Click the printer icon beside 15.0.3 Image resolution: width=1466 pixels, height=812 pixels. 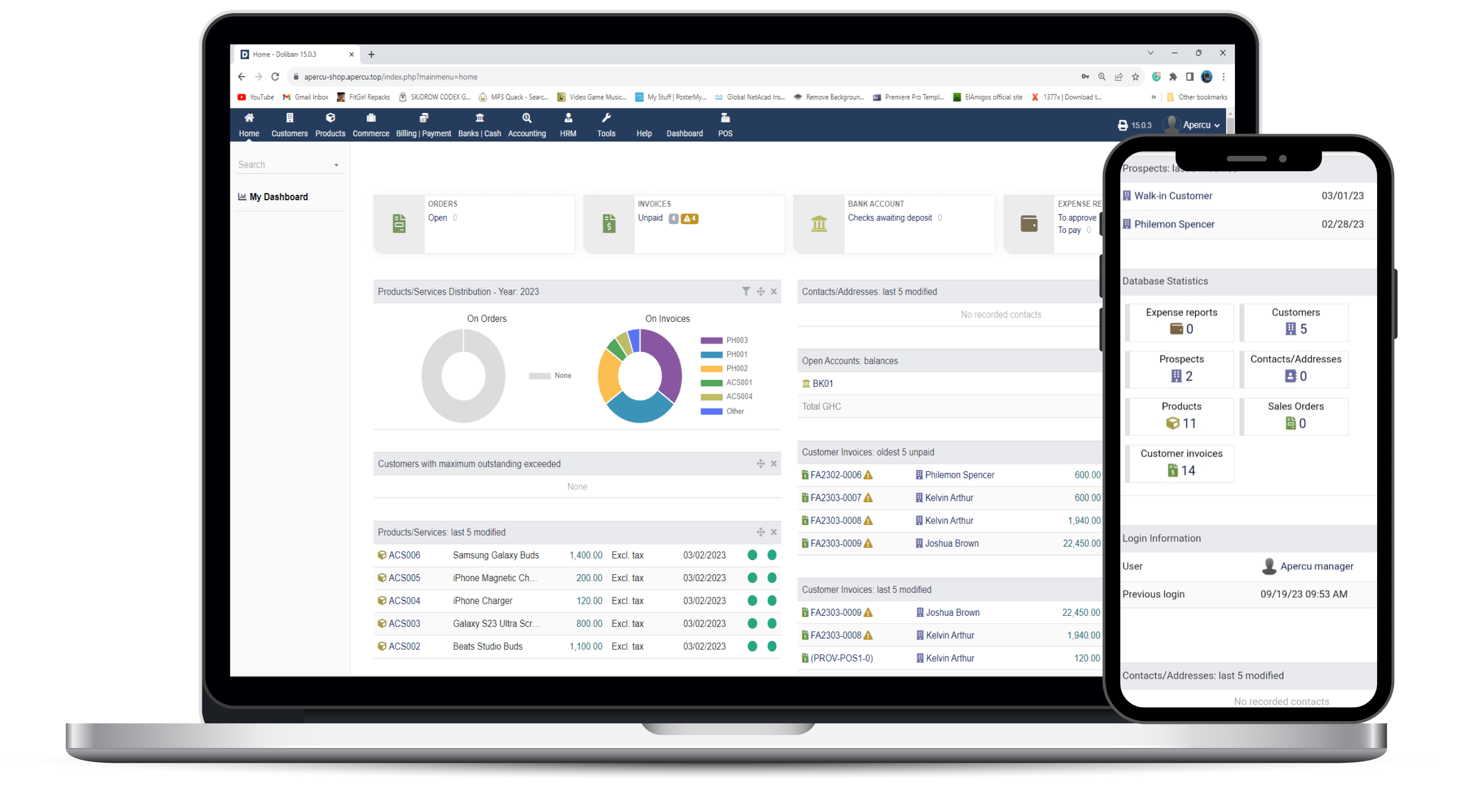(x=1122, y=125)
